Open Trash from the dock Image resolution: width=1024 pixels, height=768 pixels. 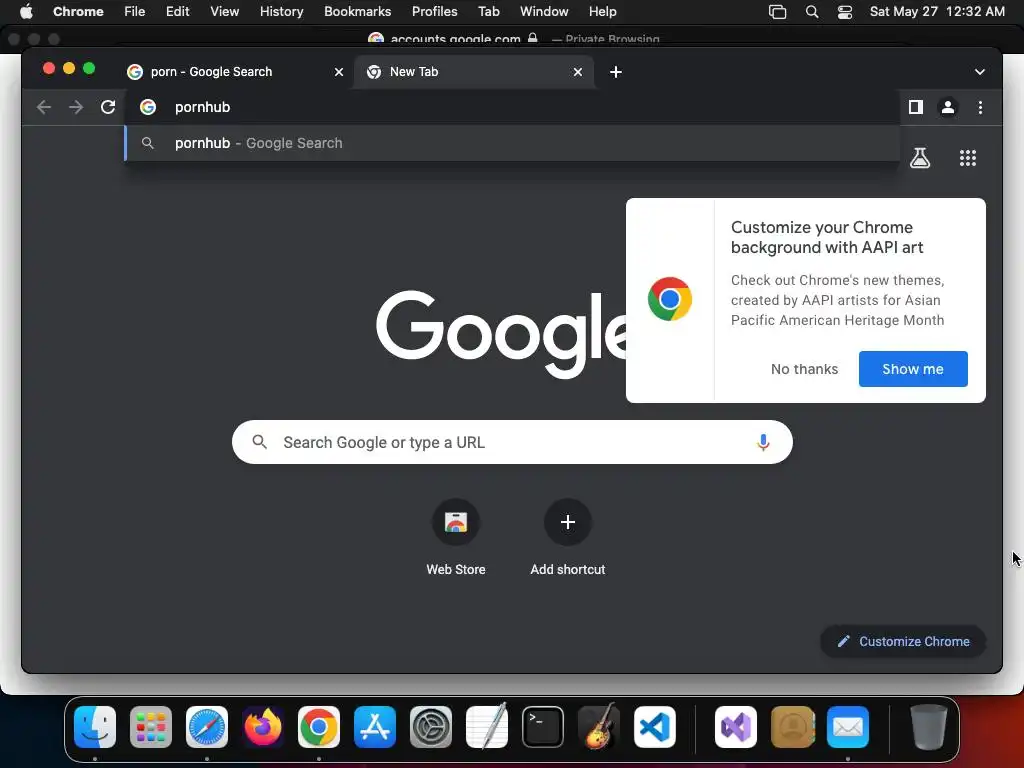tap(929, 727)
